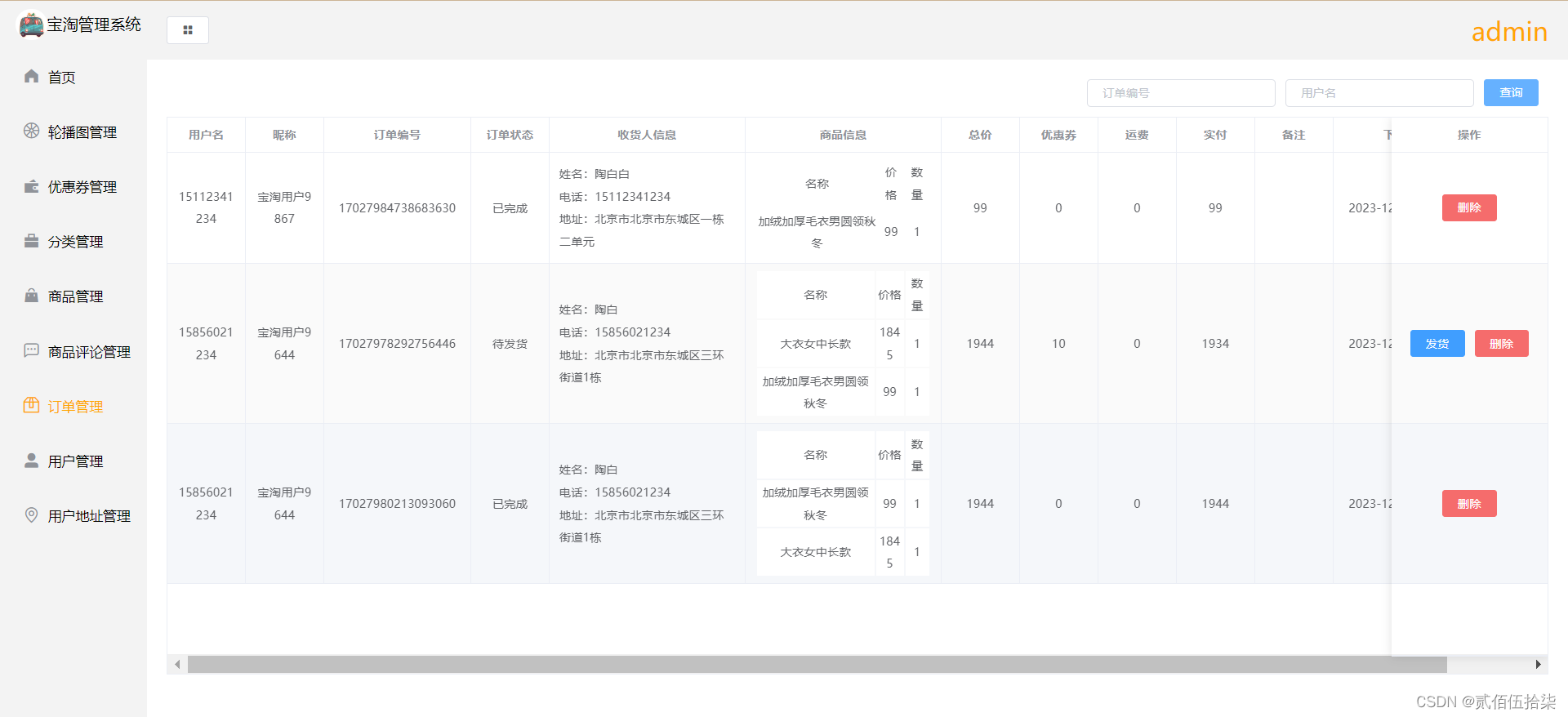
Task: Click 发货 for order 17027978292756446
Action: pyautogui.click(x=1437, y=344)
